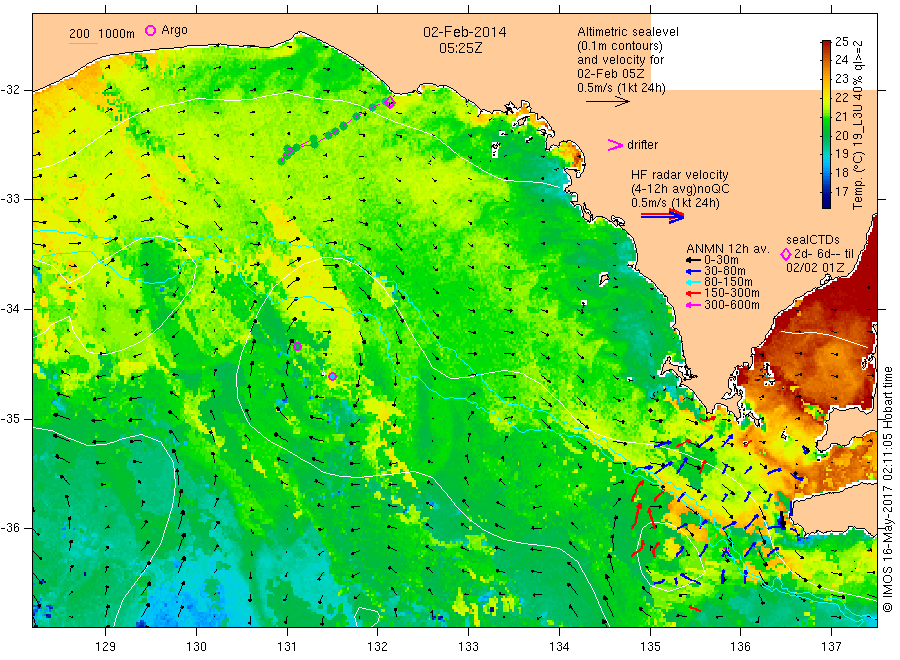This screenshot has width=900, height=660.
Task: Click the cyan 200m isobath legend line
Action: tap(83, 42)
